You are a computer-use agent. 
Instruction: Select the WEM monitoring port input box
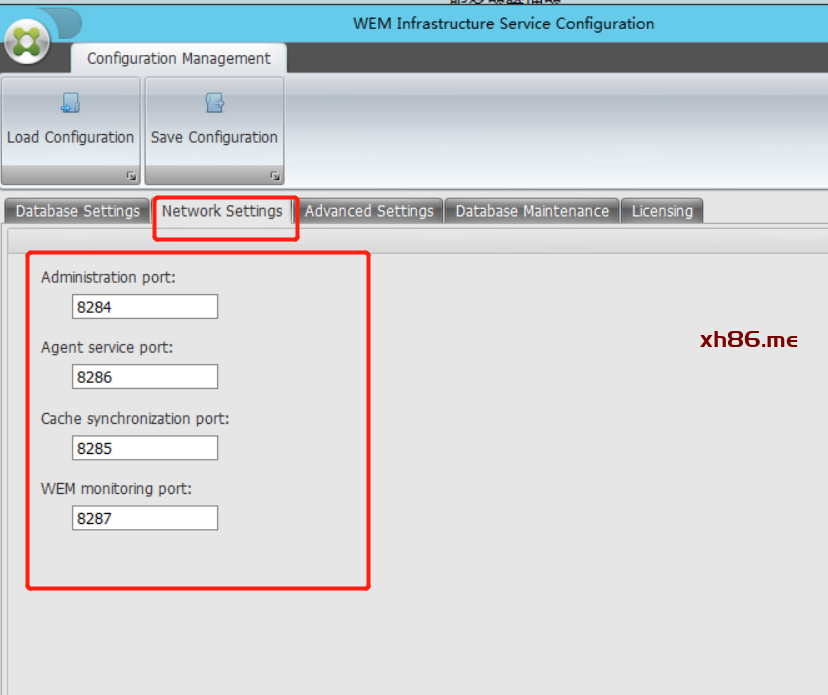tap(145, 518)
